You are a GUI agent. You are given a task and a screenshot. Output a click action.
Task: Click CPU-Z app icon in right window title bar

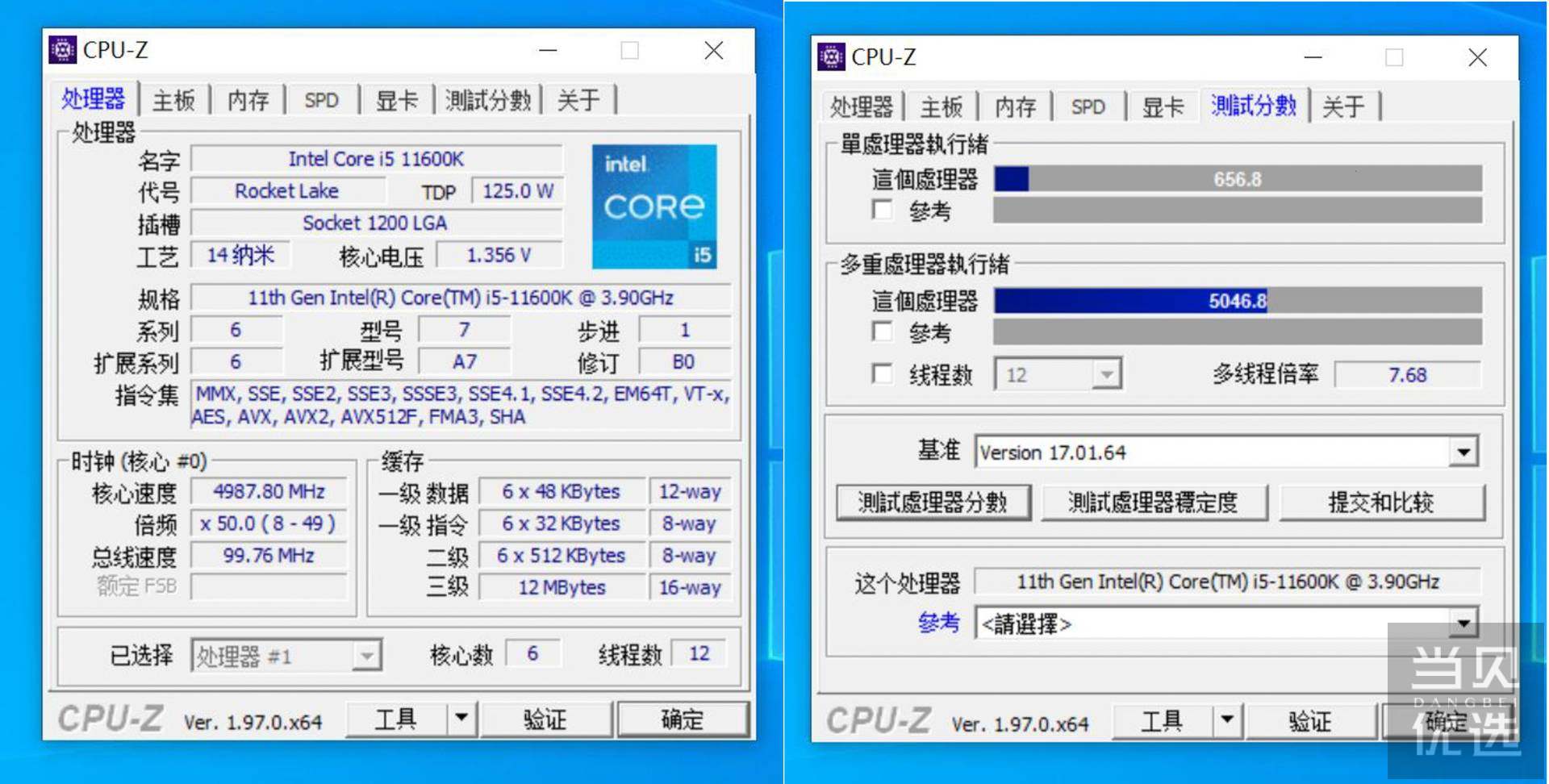831,57
